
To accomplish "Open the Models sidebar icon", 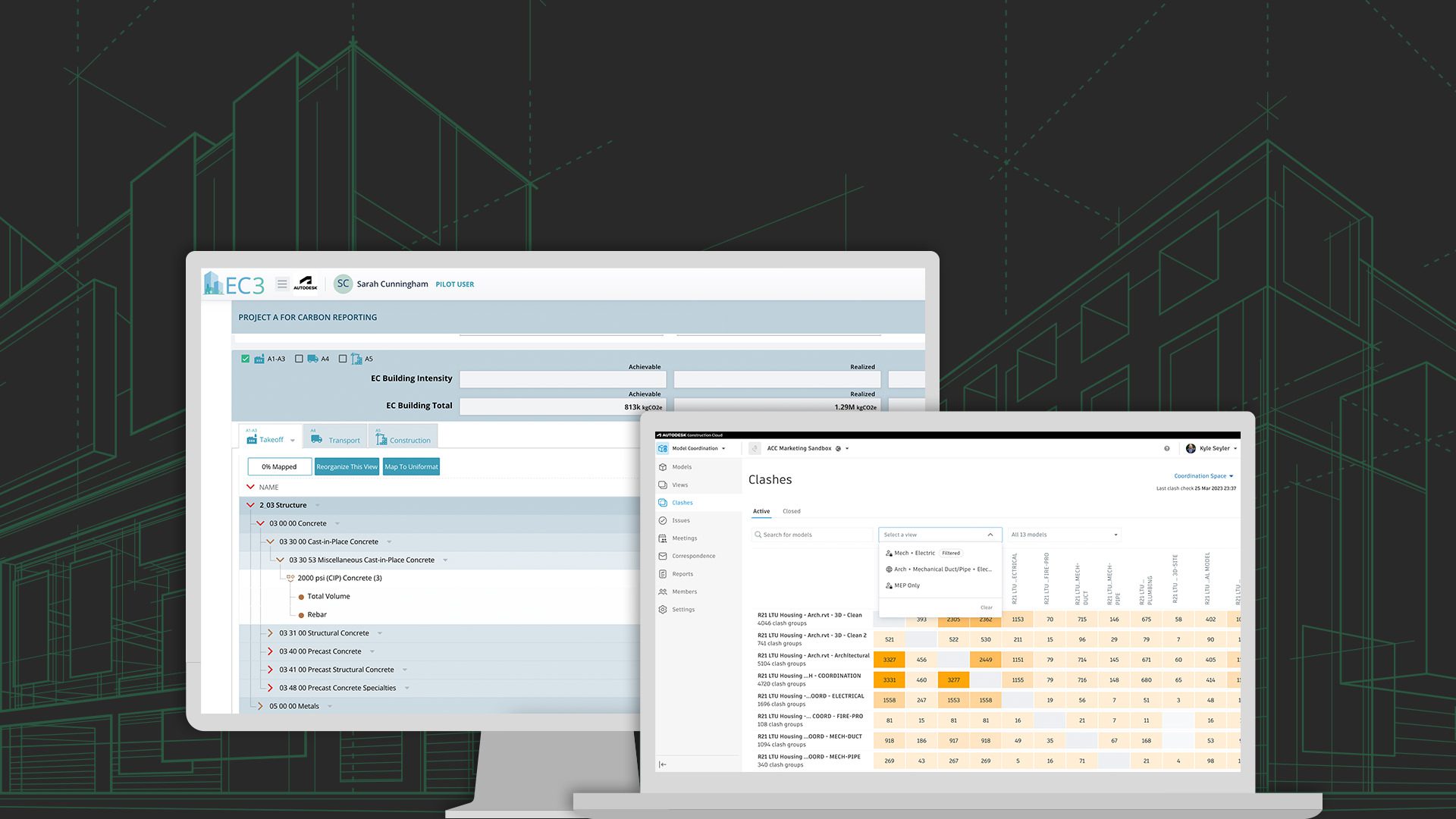I will [663, 467].
